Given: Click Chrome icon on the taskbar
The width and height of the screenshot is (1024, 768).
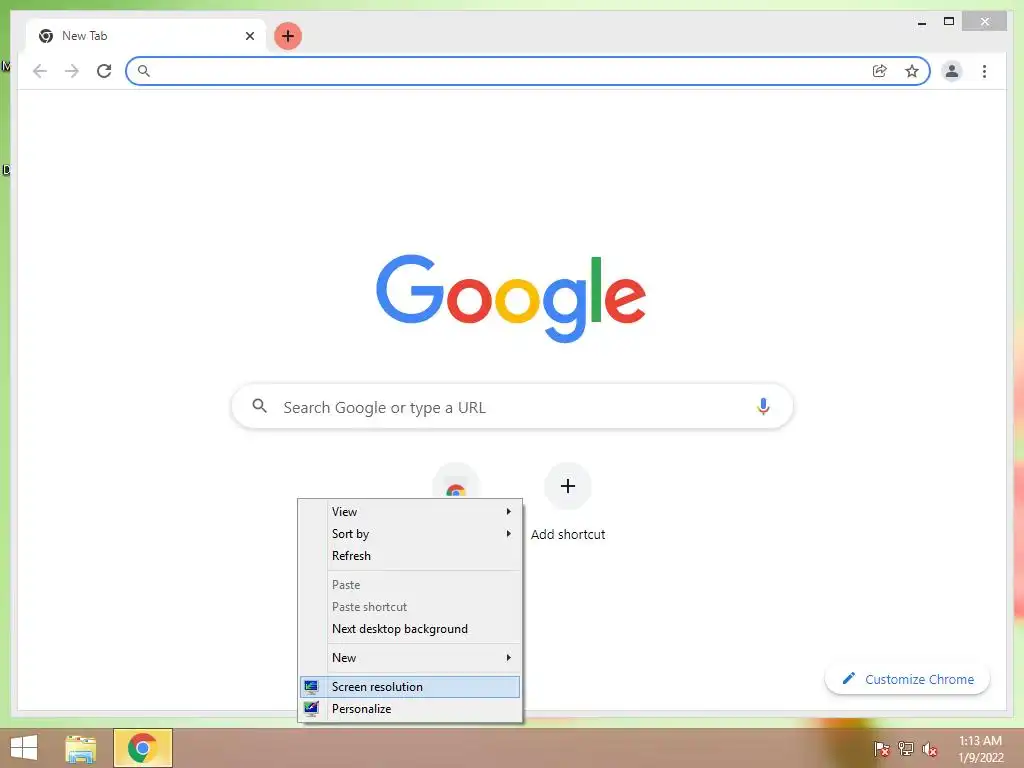Looking at the screenshot, I should coord(143,748).
